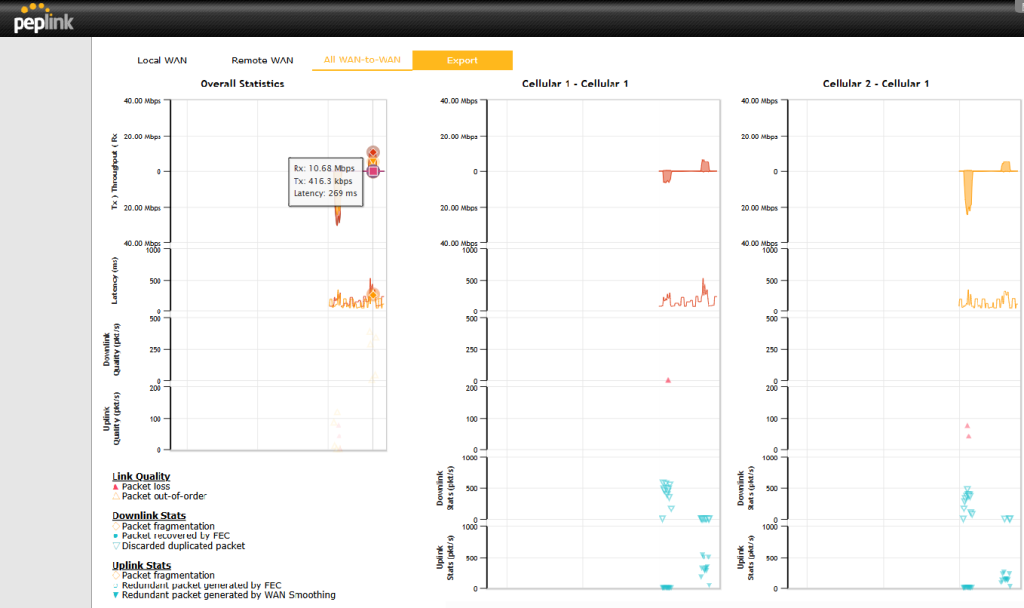This screenshot has width=1024, height=608.
Task: Click the Cellular 1 - Cellular 1 chart title
Action: pos(575,84)
